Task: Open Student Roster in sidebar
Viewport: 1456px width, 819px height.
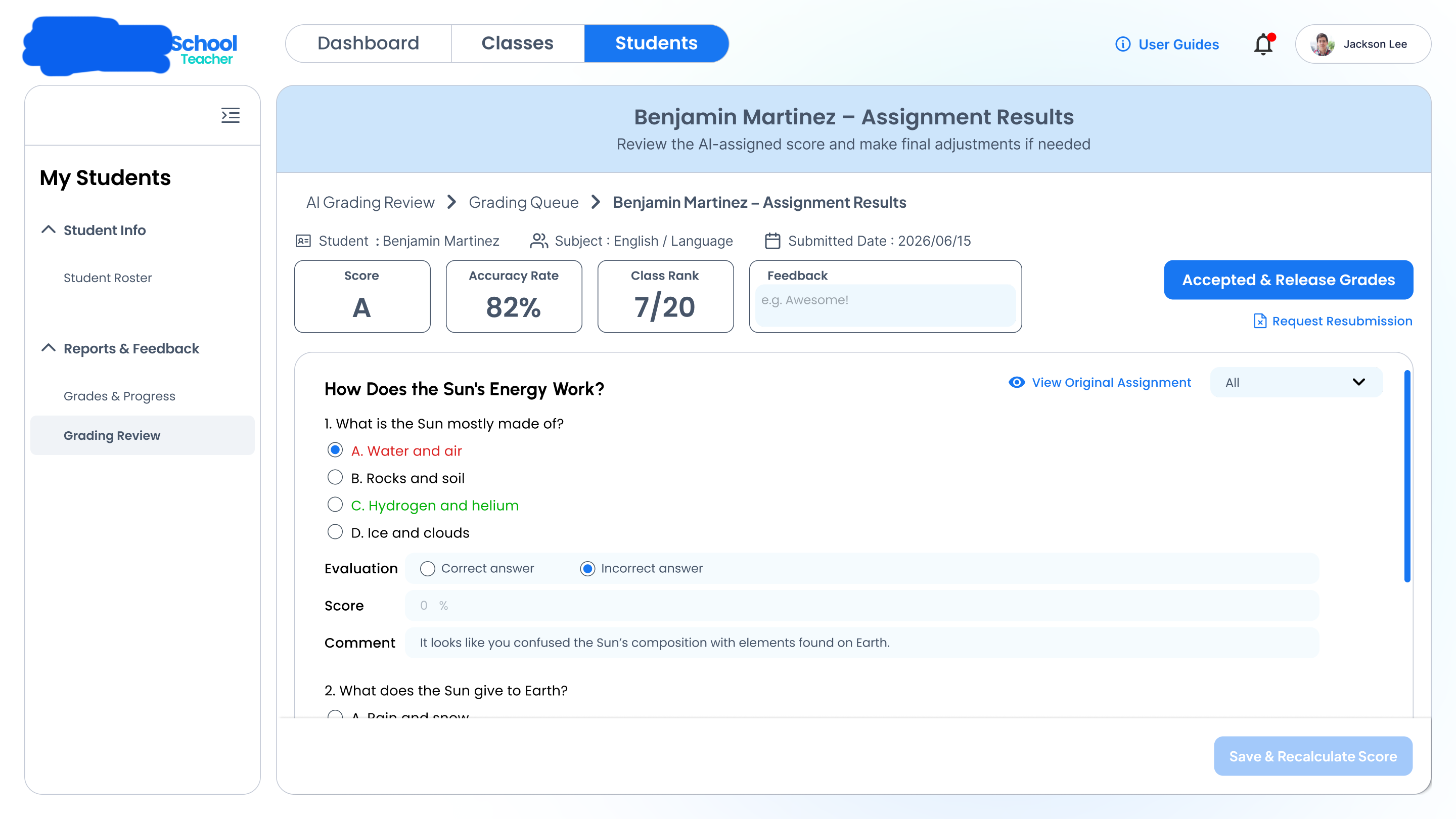Action: (x=107, y=278)
